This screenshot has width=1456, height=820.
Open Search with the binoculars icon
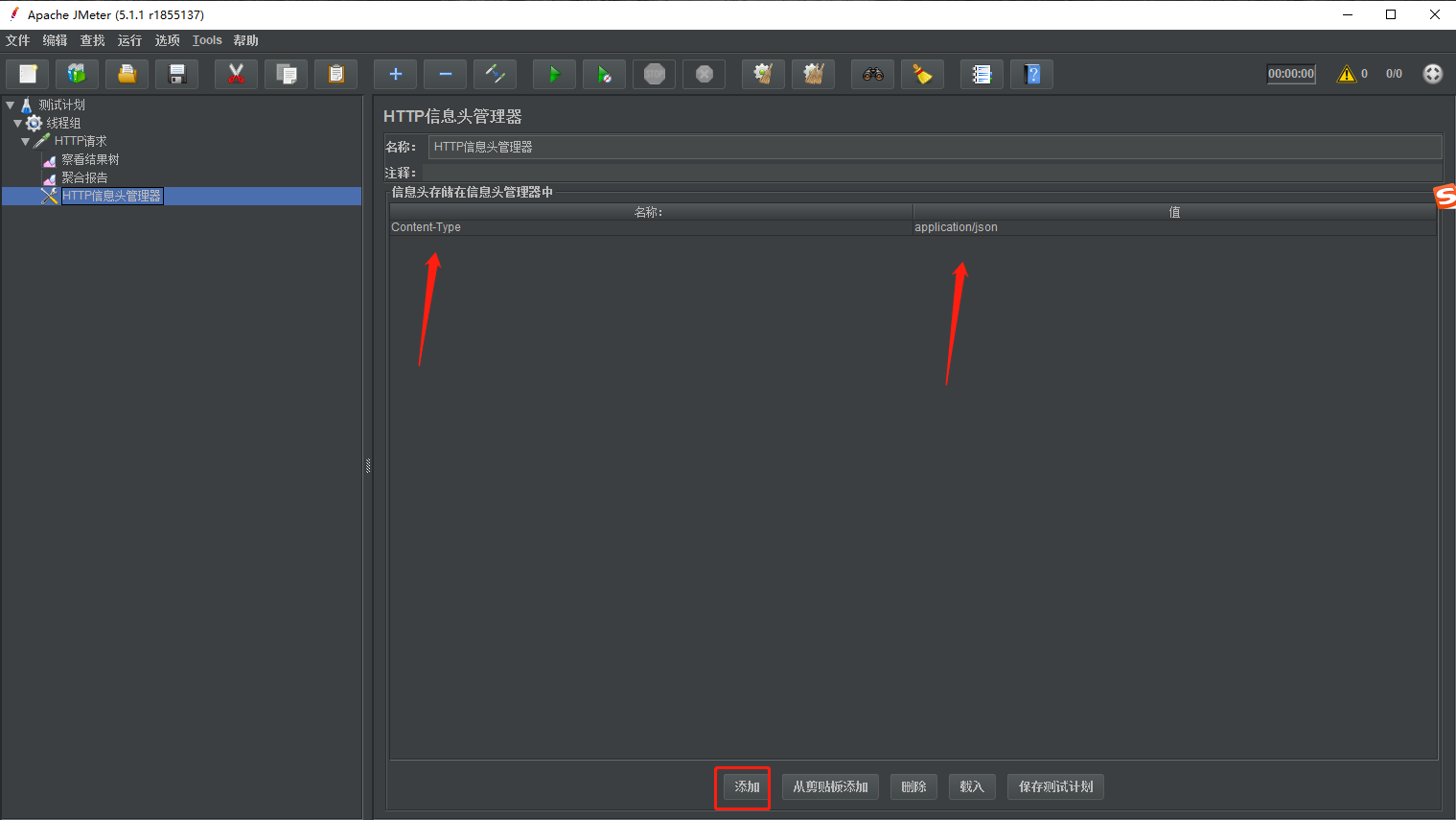point(872,74)
